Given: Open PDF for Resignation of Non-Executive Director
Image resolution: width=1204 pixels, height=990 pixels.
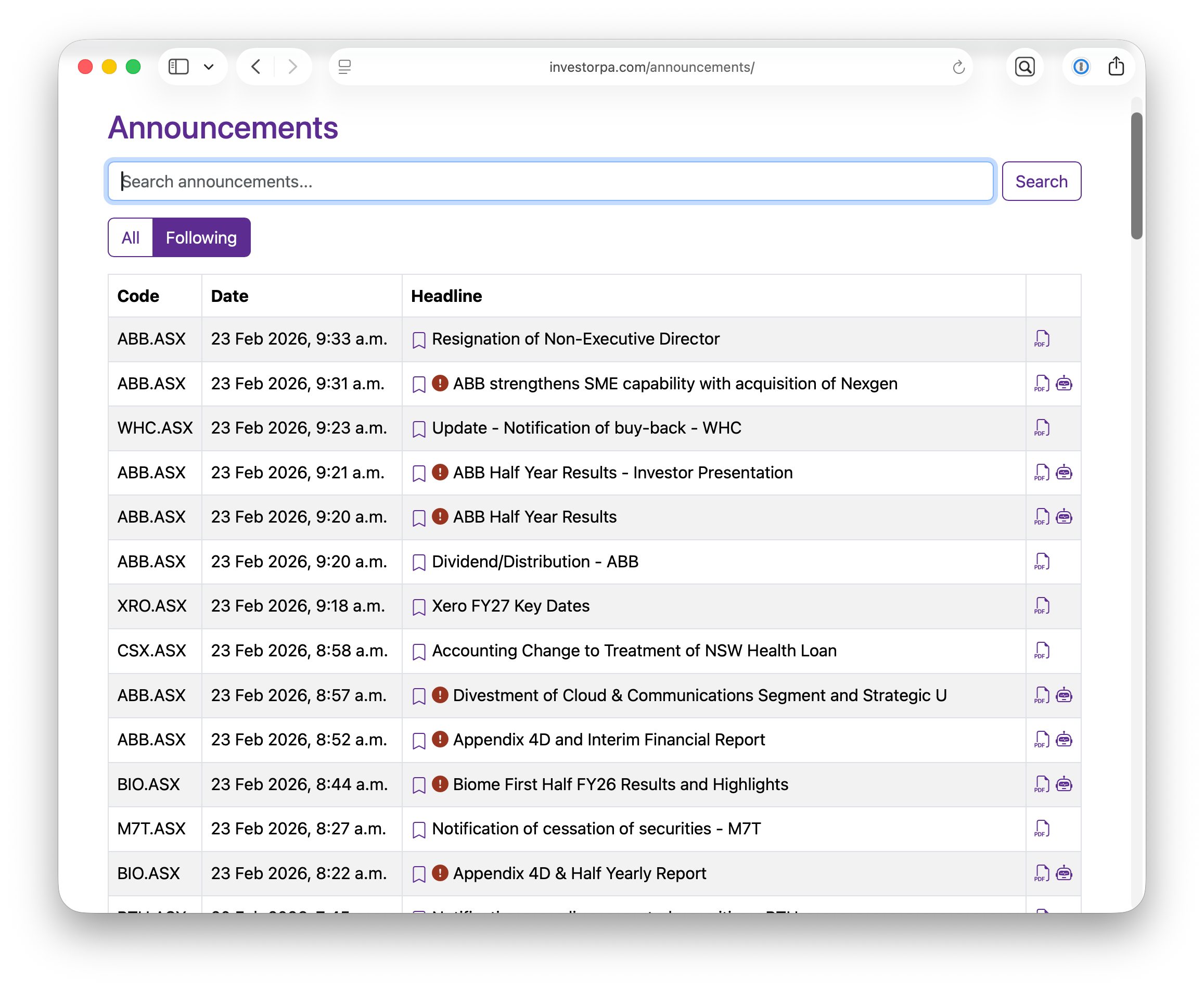Looking at the screenshot, I should tap(1042, 339).
